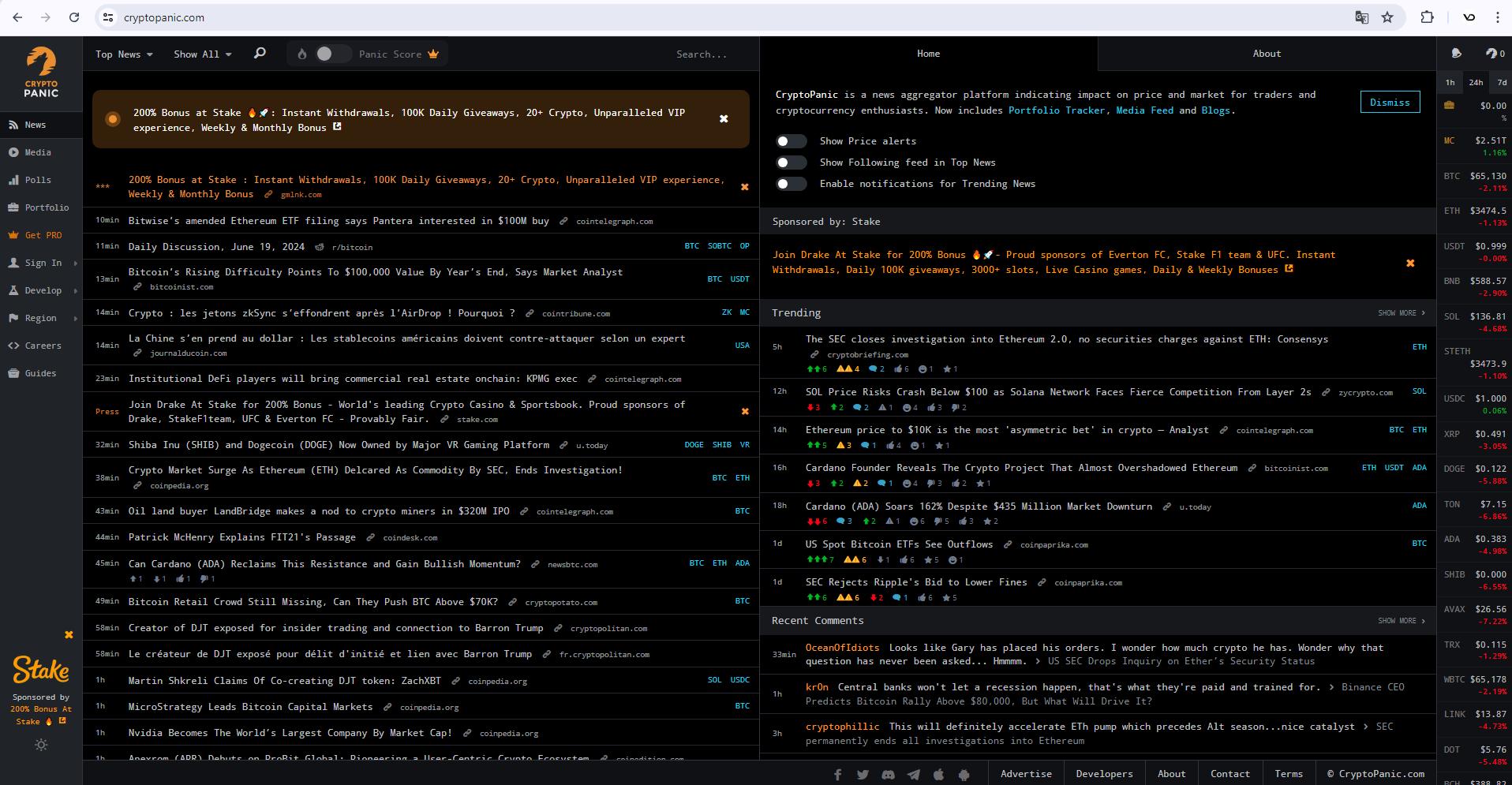The height and width of the screenshot is (785, 1512).
Task: Click Get PRO in the sidebar
Action: pos(41,235)
